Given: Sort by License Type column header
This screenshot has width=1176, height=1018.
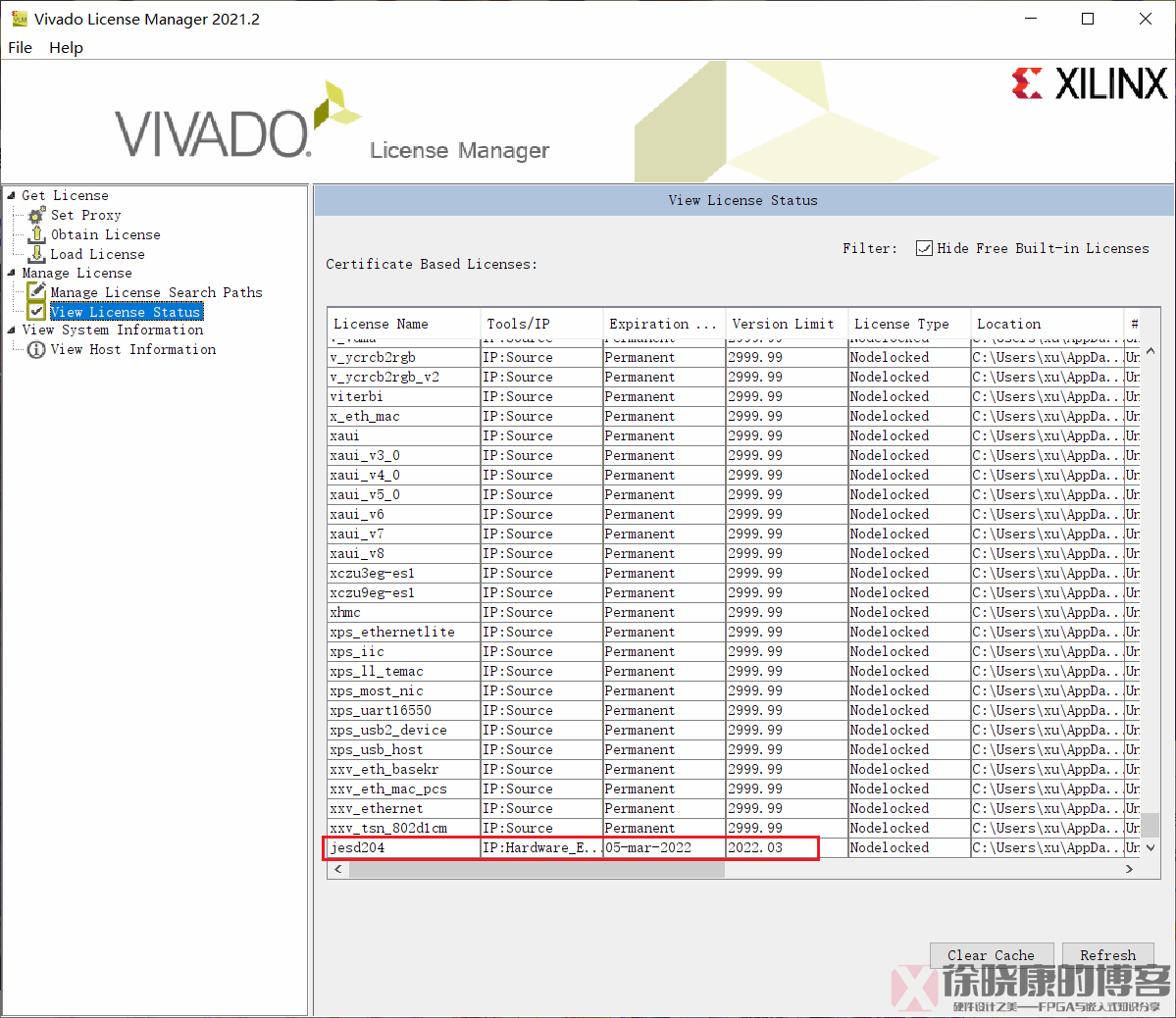Looking at the screenshot, I should (x=909, y=324).
